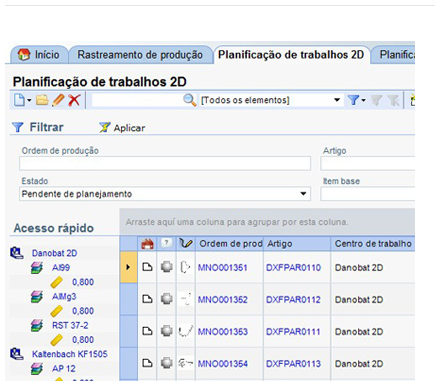Click the layers icon beside RST 37-2

[37, 326]
